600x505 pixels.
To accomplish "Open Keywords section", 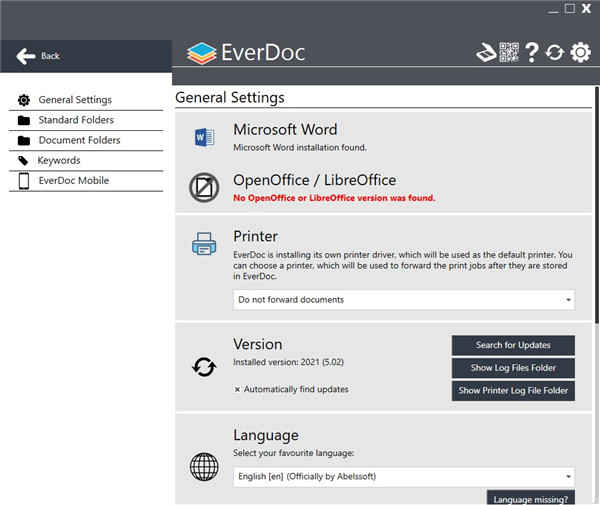I will point(86,161).
